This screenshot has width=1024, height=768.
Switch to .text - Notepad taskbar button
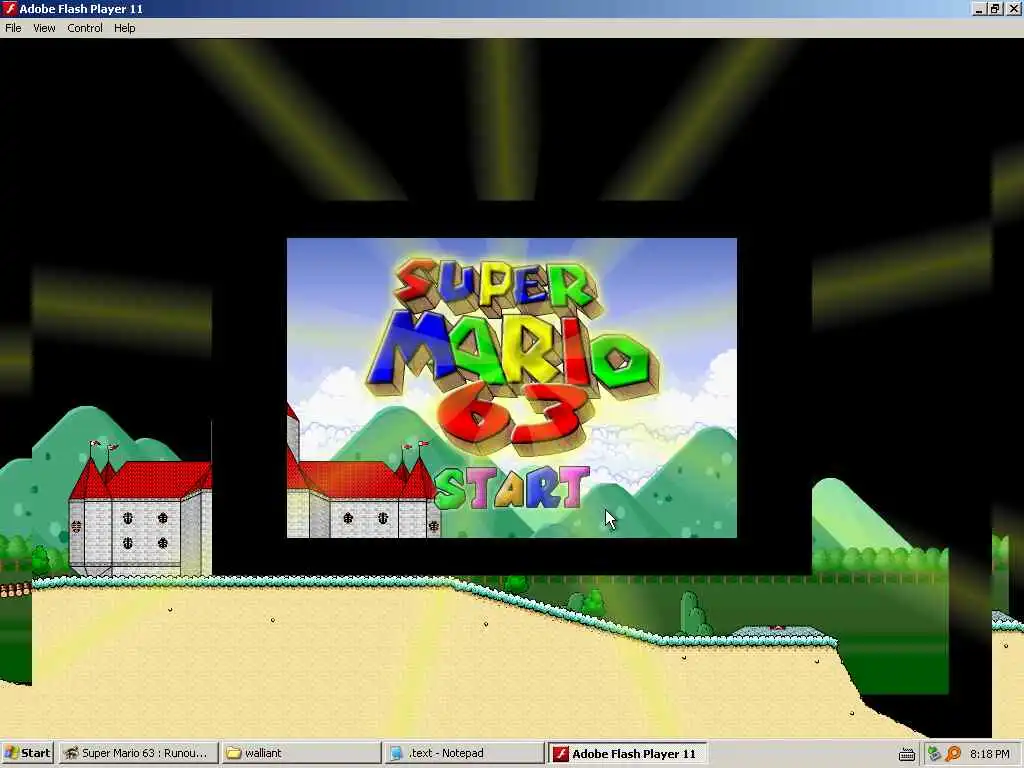tap(464, 753)
